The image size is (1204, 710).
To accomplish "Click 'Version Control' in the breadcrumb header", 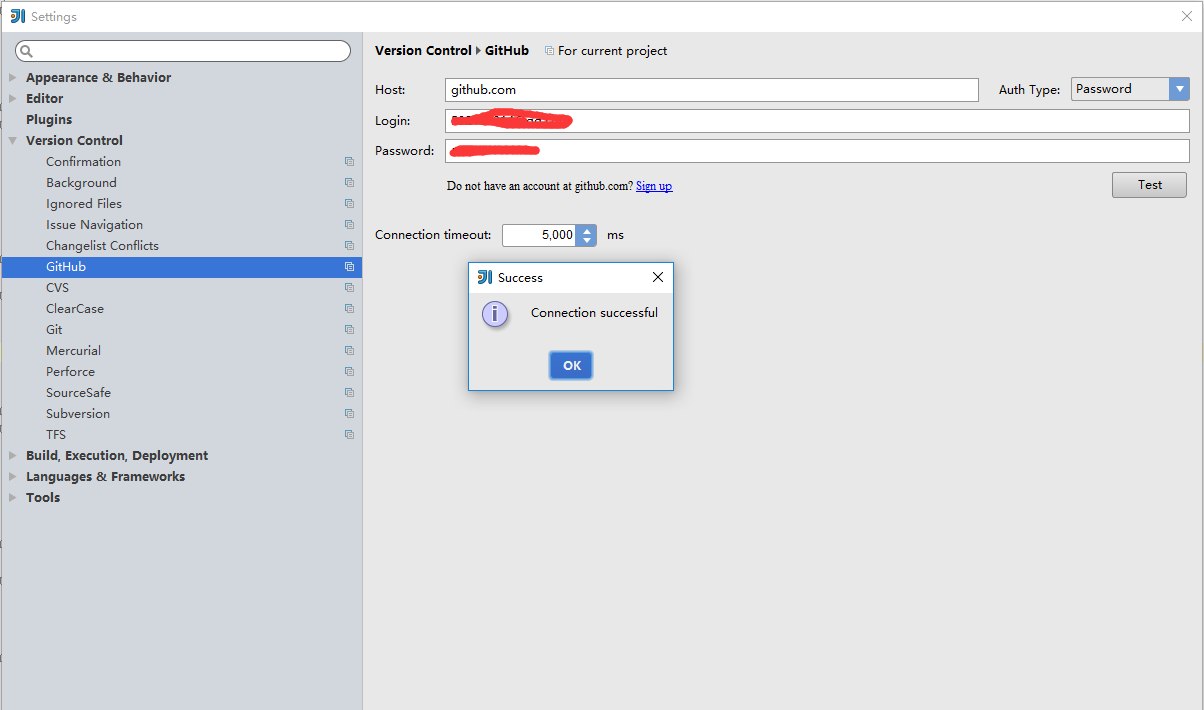I will point(423,51).
